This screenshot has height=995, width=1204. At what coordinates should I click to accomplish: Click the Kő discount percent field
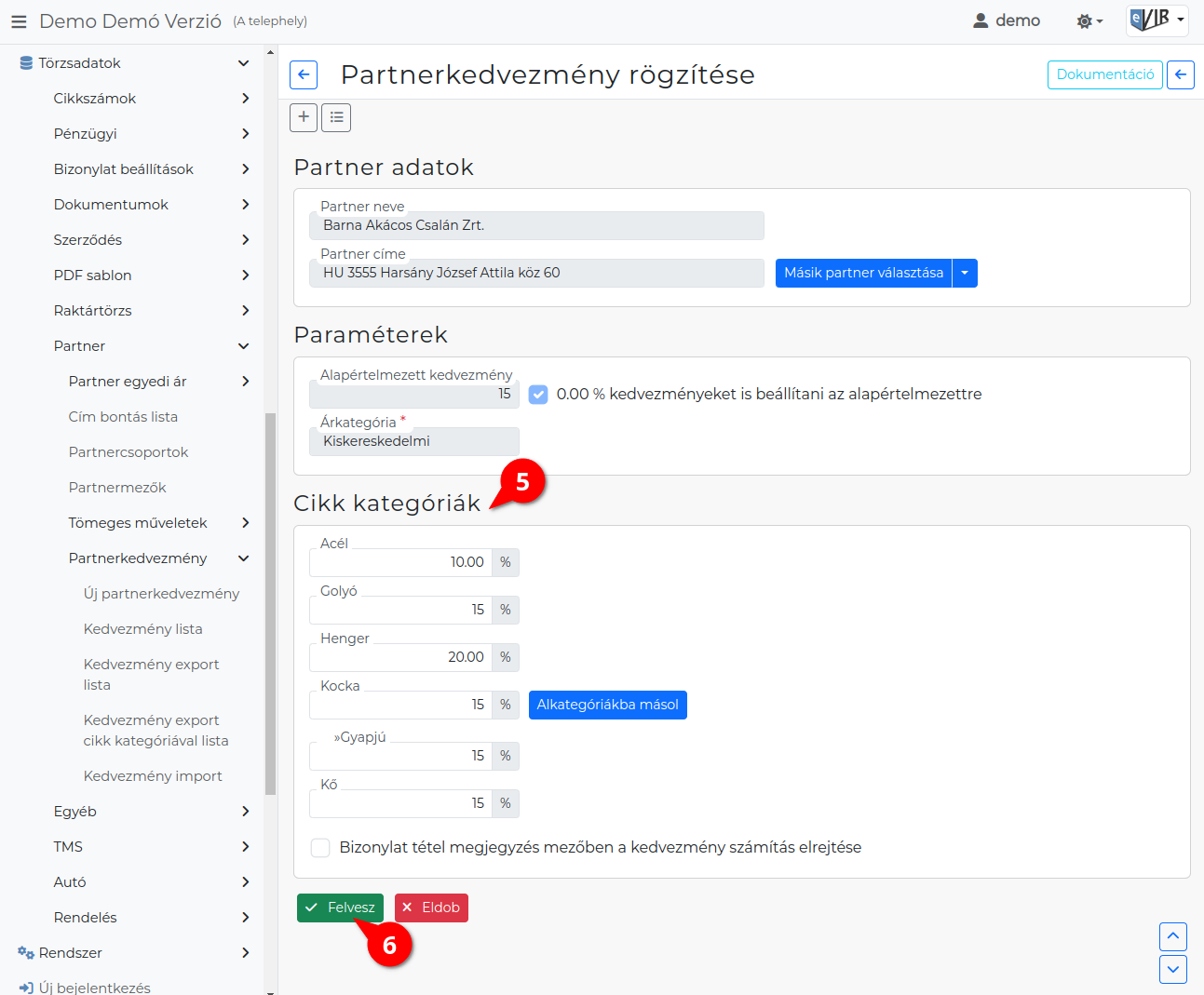tap(400, 803)
